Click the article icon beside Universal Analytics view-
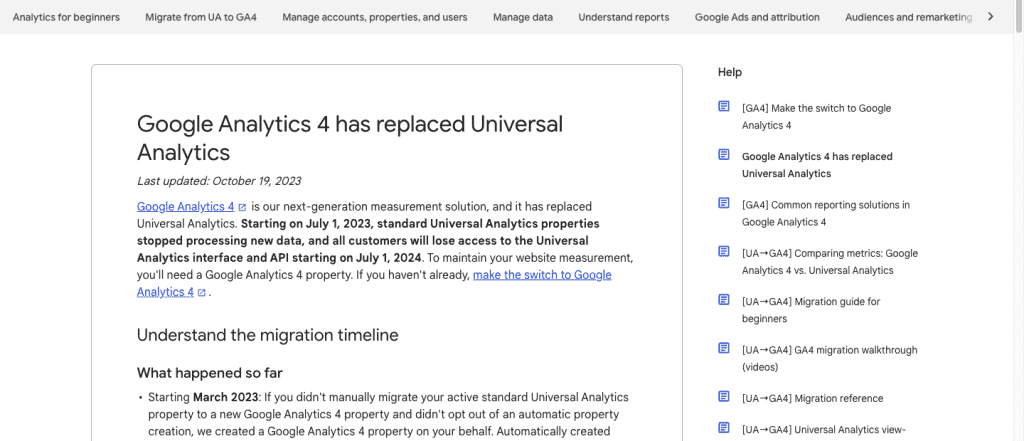 pyautogui.click(x=724, y=427)
